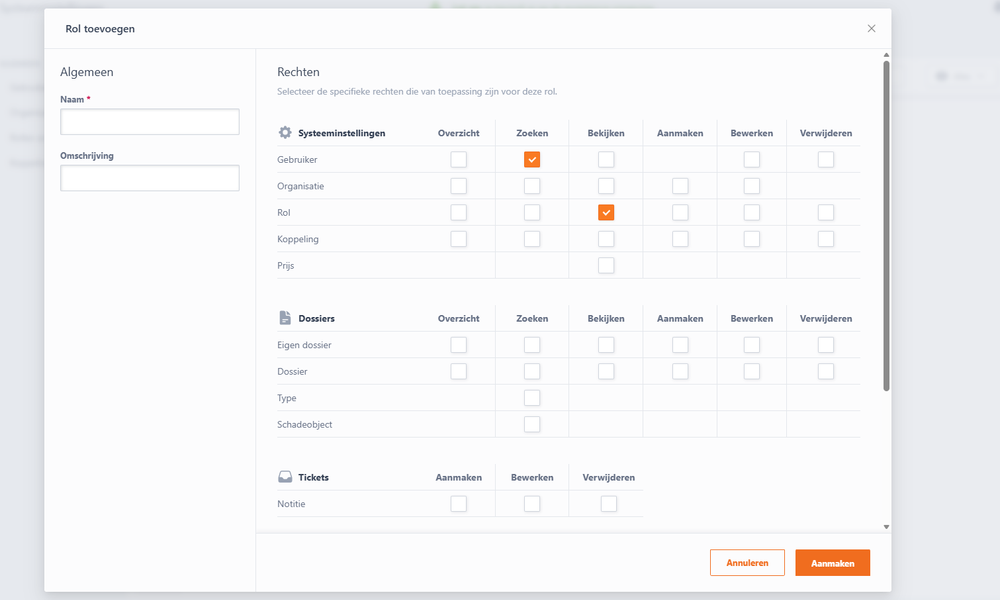Click the orange Aanmaken button
1000x600 pixels.
(x=832, y=562)
